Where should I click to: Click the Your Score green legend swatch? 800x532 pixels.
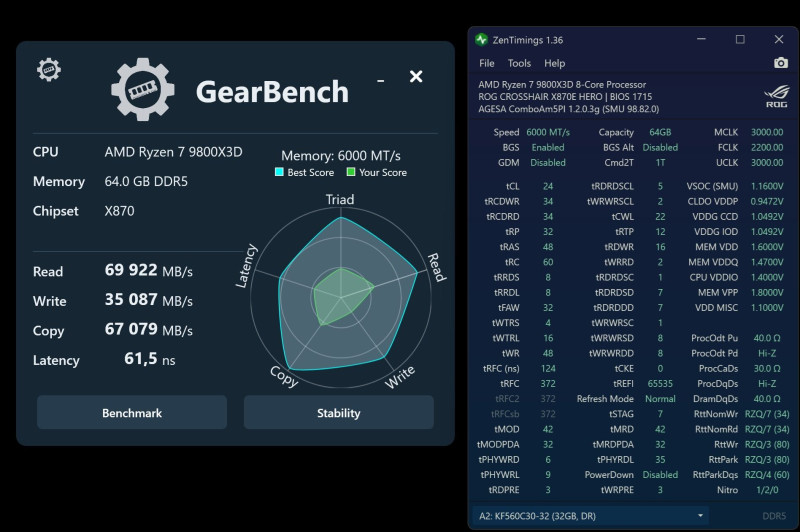pos(351,172)
